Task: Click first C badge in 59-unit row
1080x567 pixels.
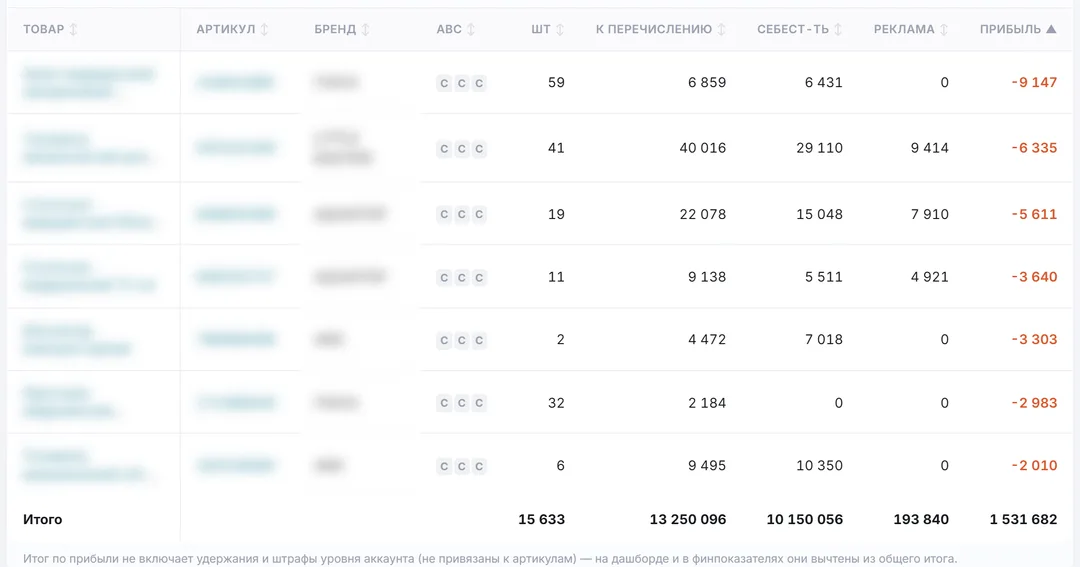Action: click(x=444, y=83)
